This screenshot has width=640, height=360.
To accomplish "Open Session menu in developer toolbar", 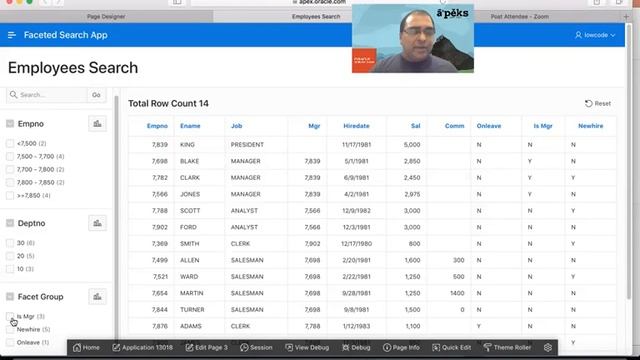I will [256, 347].
